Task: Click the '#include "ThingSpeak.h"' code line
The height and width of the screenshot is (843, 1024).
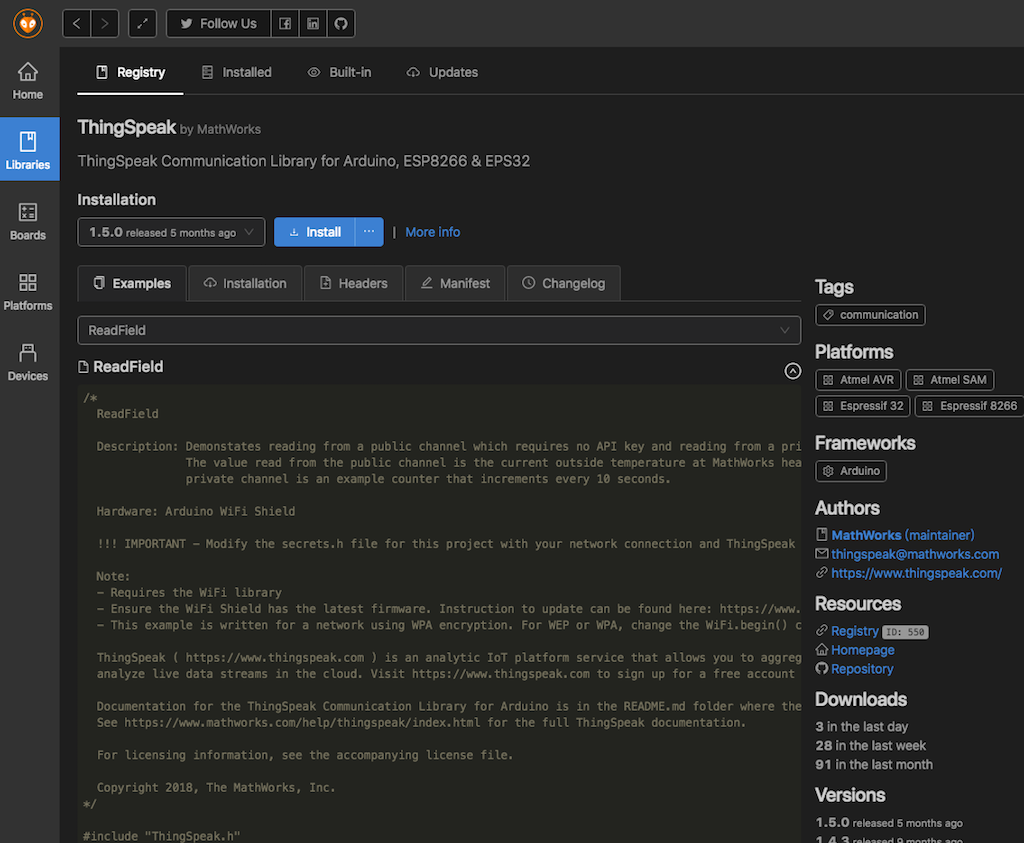Action: pyautogui.click(x=162, y=836)
